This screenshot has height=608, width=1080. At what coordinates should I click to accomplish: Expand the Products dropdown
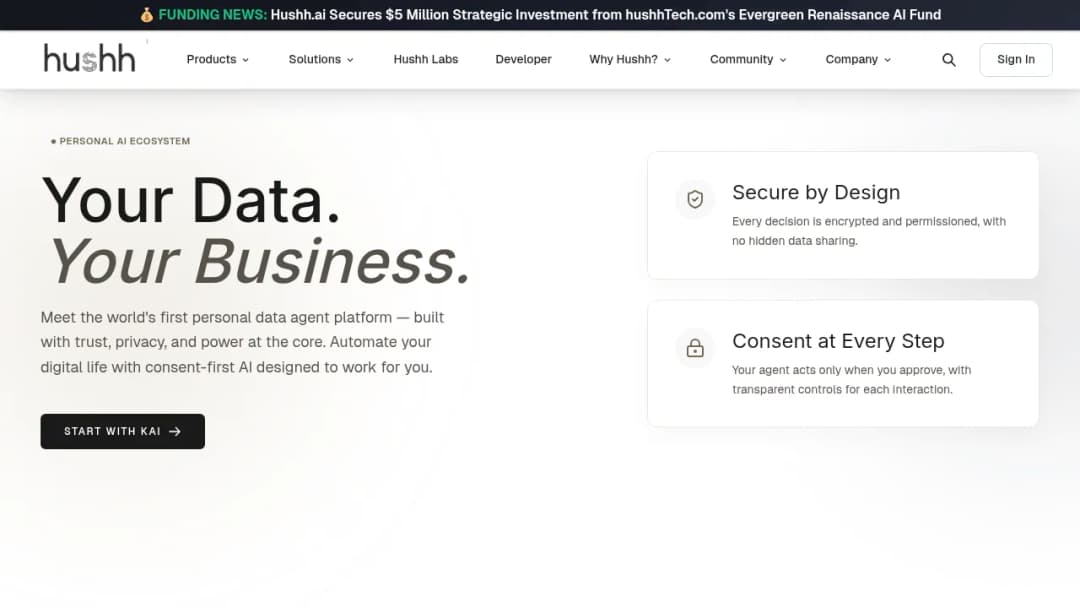[x=218, y=59]
